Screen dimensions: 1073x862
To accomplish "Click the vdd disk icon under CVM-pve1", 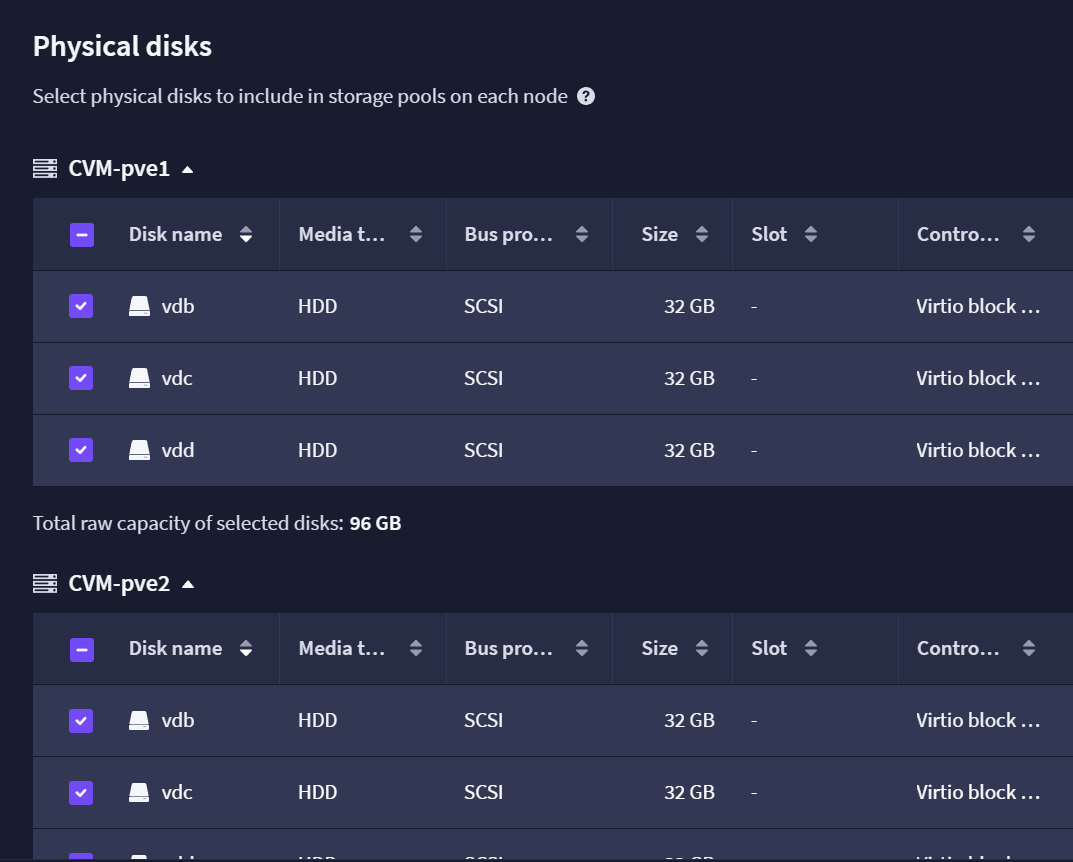I will tap(140, 450).
